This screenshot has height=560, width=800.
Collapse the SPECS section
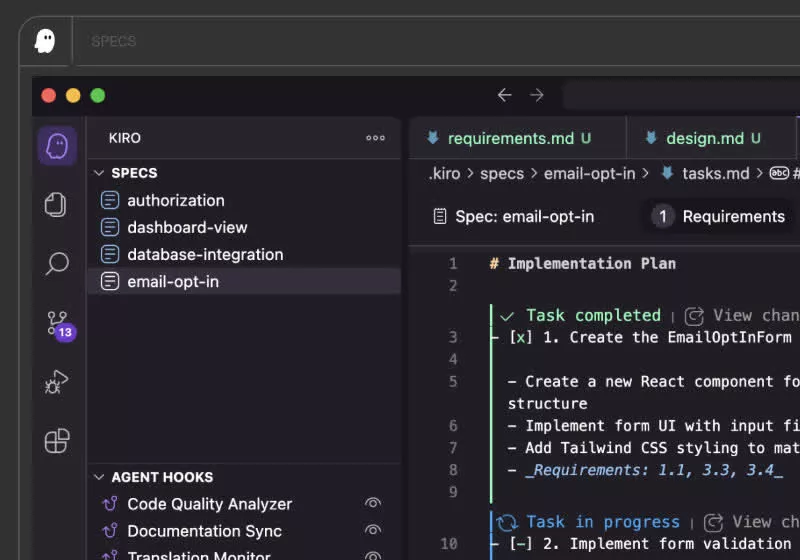click(x=99, y=173)
